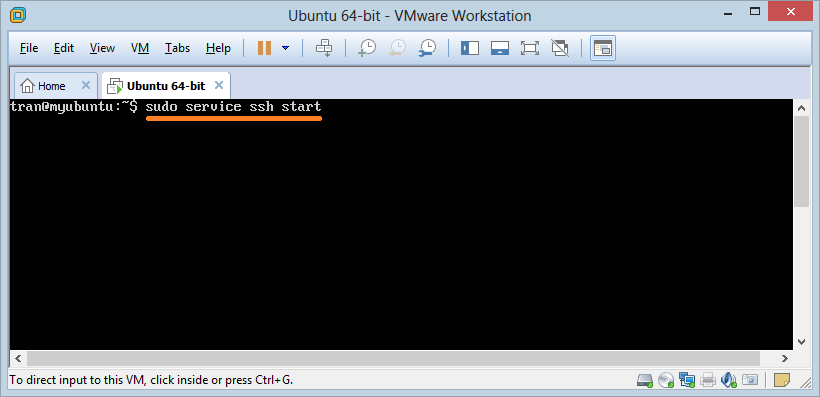820x397 pixels.
Task: Click the sound card status icon
Action: pos(728,380)
